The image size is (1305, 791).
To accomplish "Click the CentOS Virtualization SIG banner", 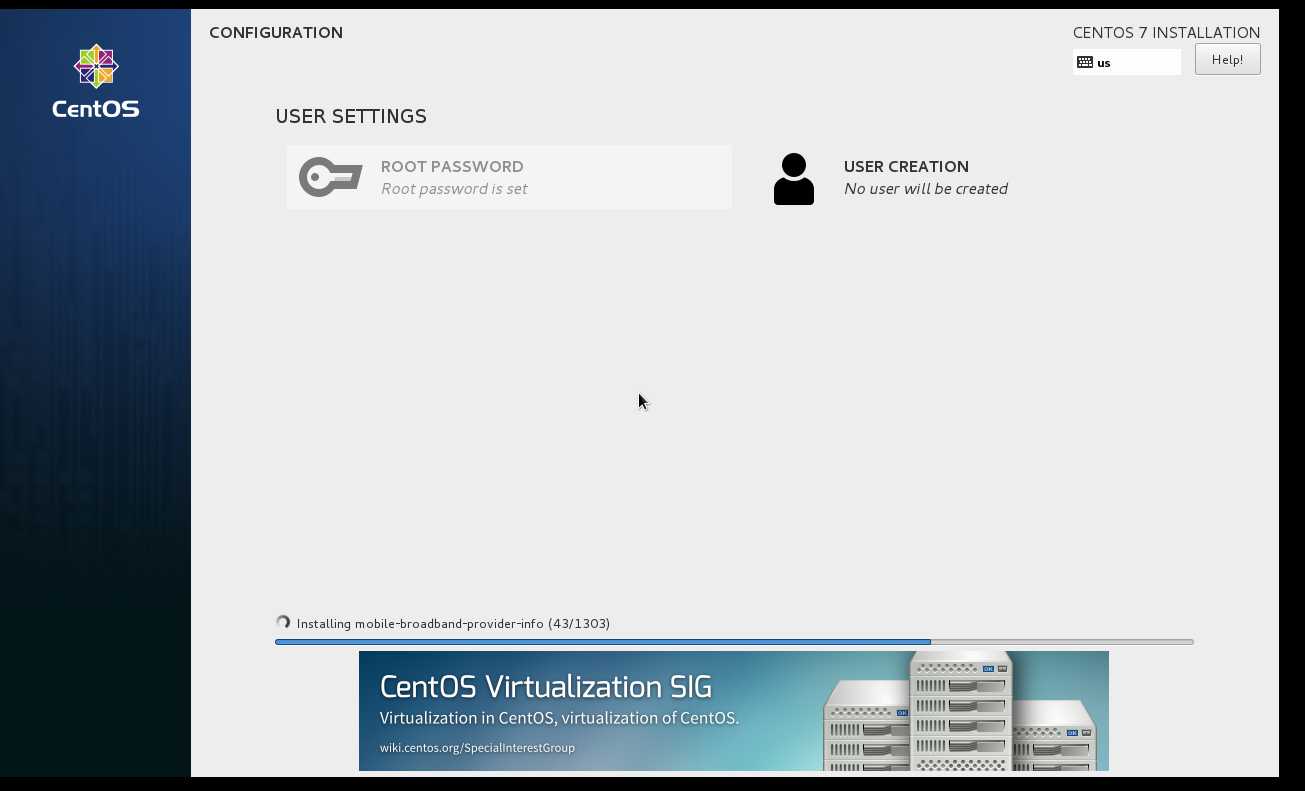I will (734, 711).
